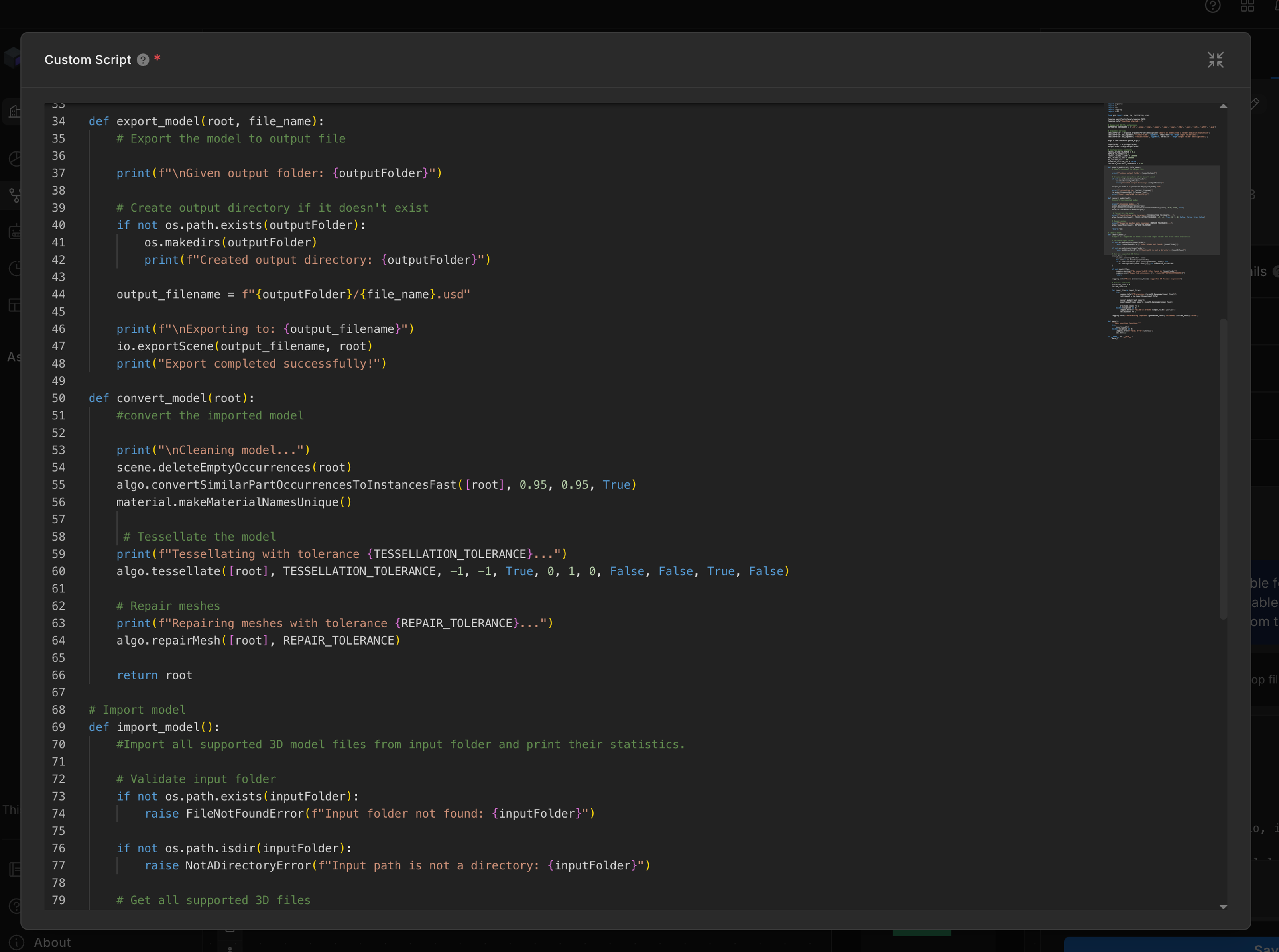Click the '# Tessellate the model' comment

199,537
